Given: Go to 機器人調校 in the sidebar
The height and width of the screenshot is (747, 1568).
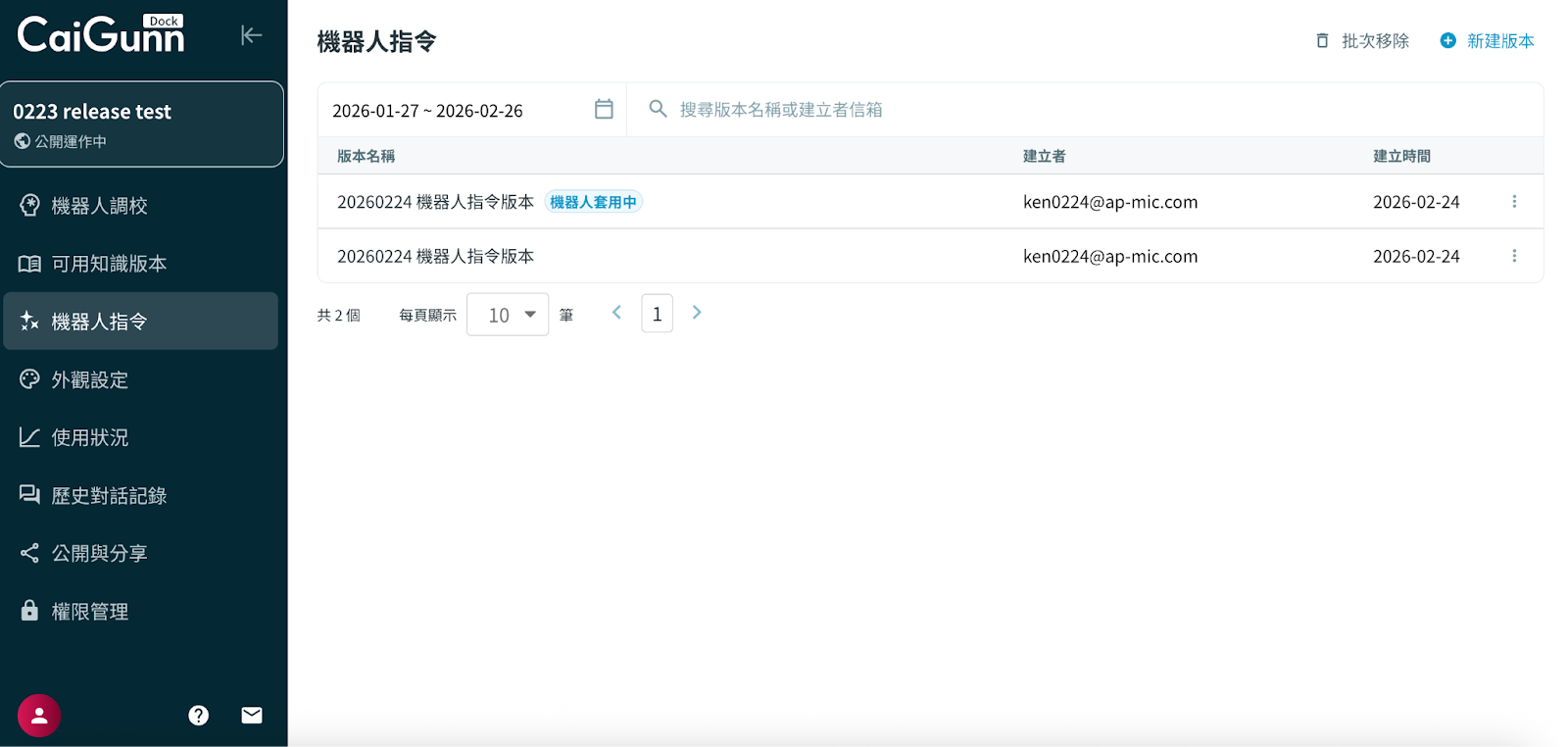Looking at the screenshot, I should click(x=99, y=206).
